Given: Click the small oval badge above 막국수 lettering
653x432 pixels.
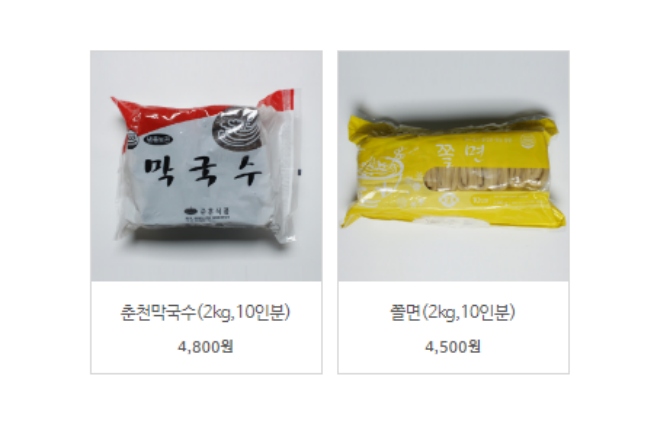Looking at the screenshot, I should point(157,140).
